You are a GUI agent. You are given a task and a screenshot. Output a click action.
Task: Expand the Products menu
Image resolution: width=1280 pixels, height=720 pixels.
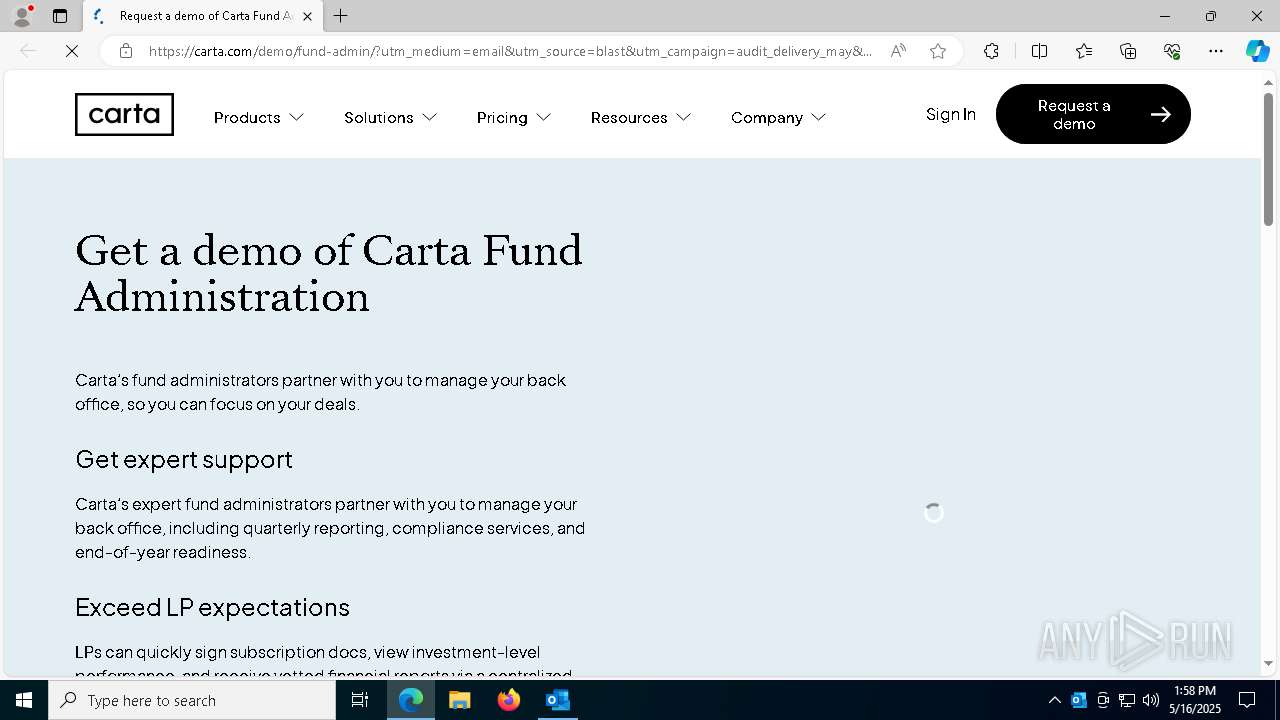pyautogui.click(x=258, y=117)
